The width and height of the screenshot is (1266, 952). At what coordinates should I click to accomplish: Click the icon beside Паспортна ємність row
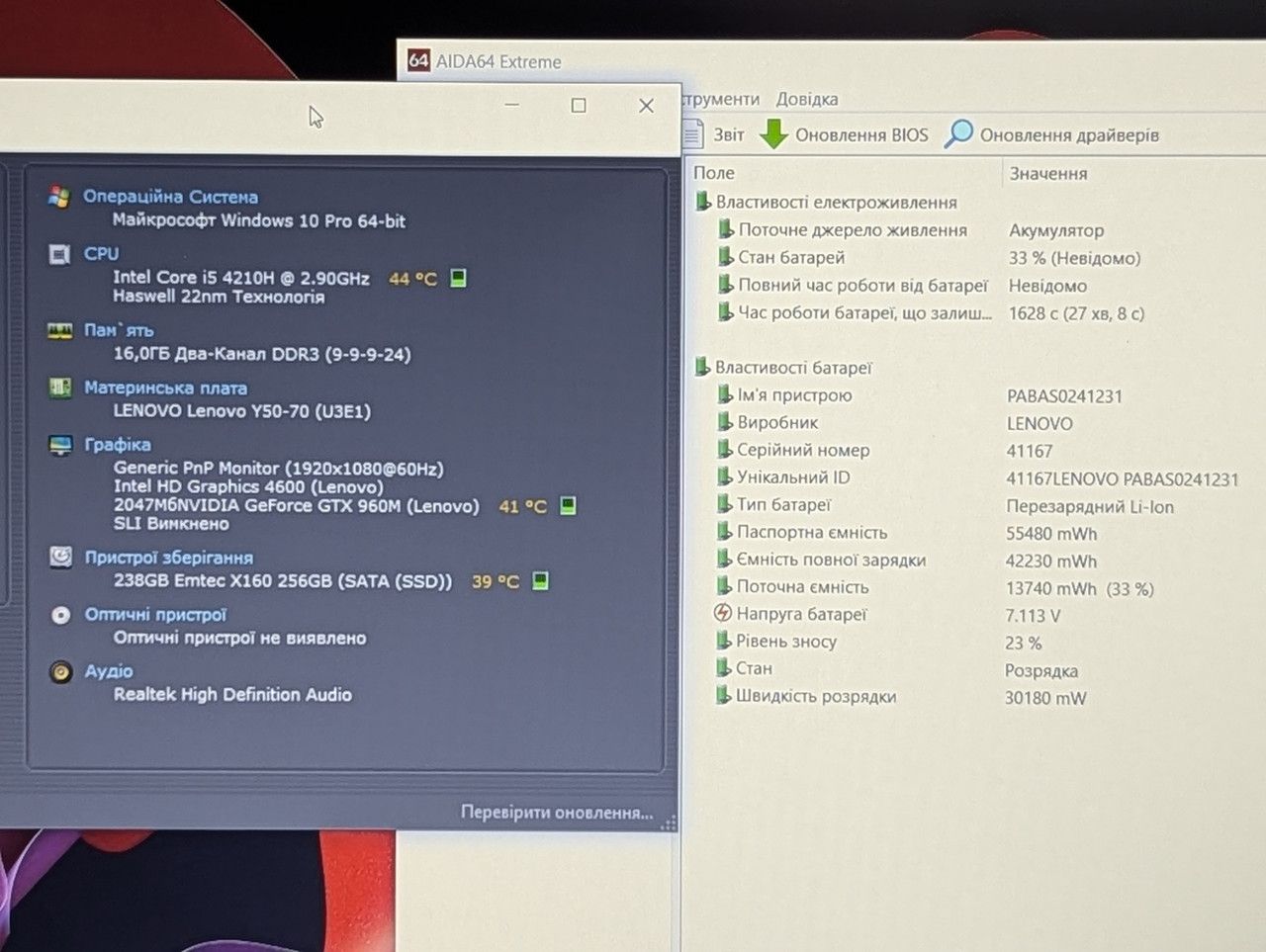pyautogui.click(x=725, y=531)
